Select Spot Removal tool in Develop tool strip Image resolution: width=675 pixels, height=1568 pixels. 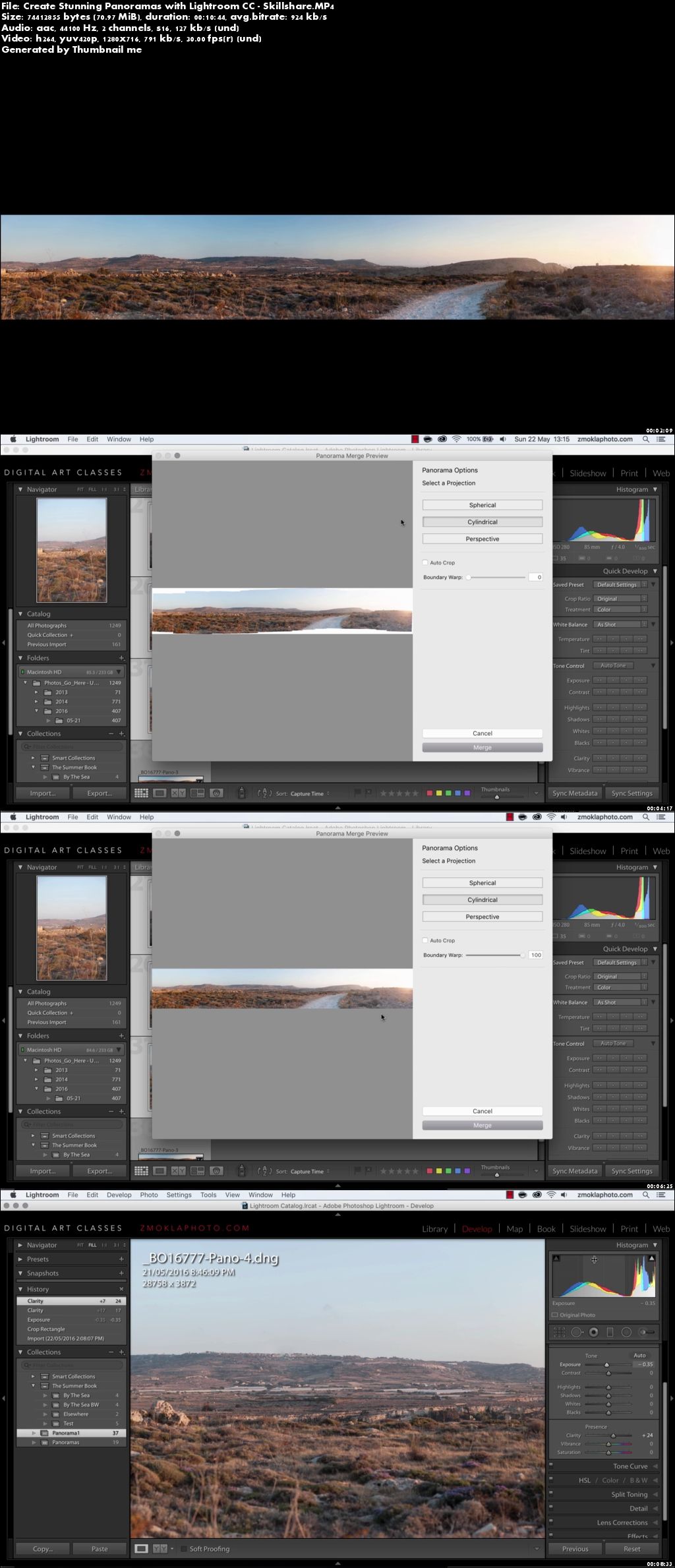(577, 1332)
